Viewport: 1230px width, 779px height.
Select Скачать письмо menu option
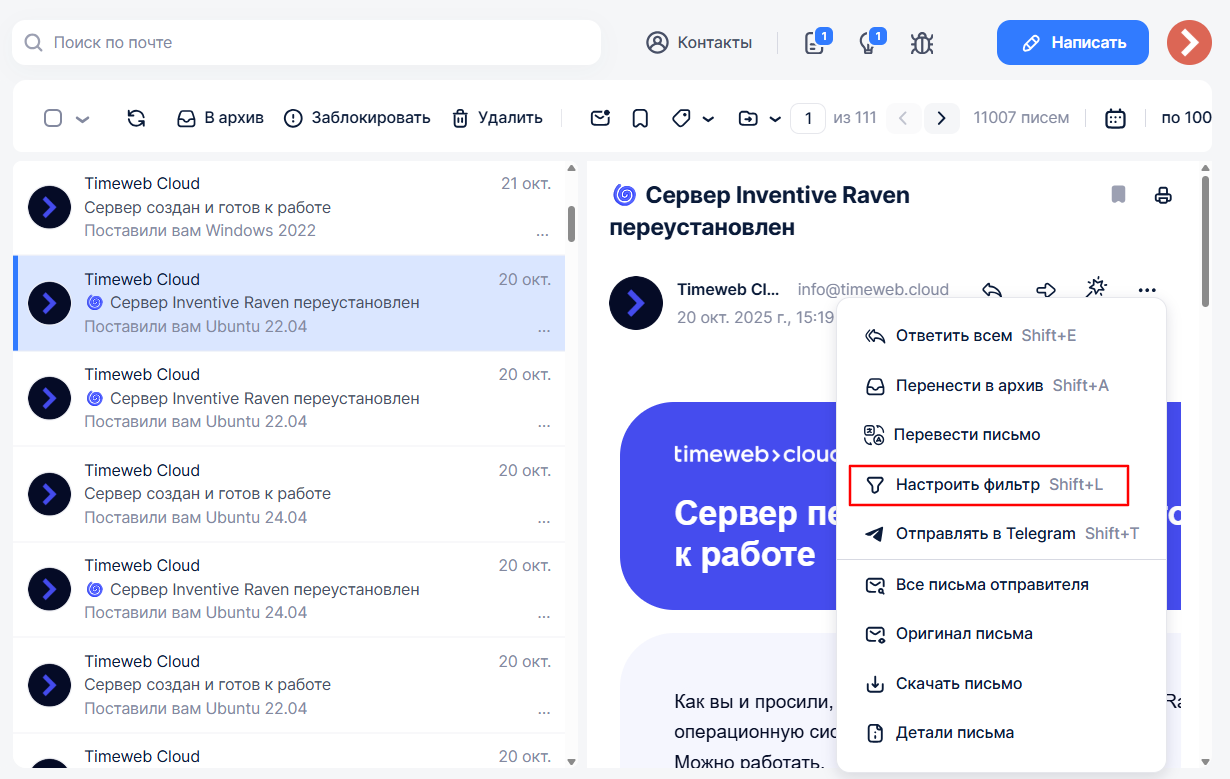958,684
